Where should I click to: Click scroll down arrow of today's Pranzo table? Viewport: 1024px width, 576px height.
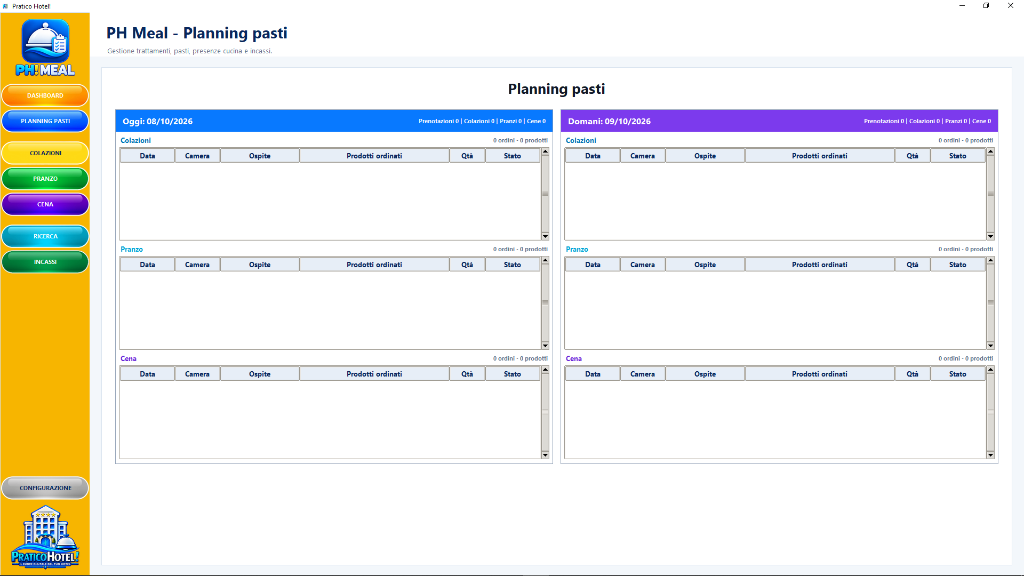545,345
